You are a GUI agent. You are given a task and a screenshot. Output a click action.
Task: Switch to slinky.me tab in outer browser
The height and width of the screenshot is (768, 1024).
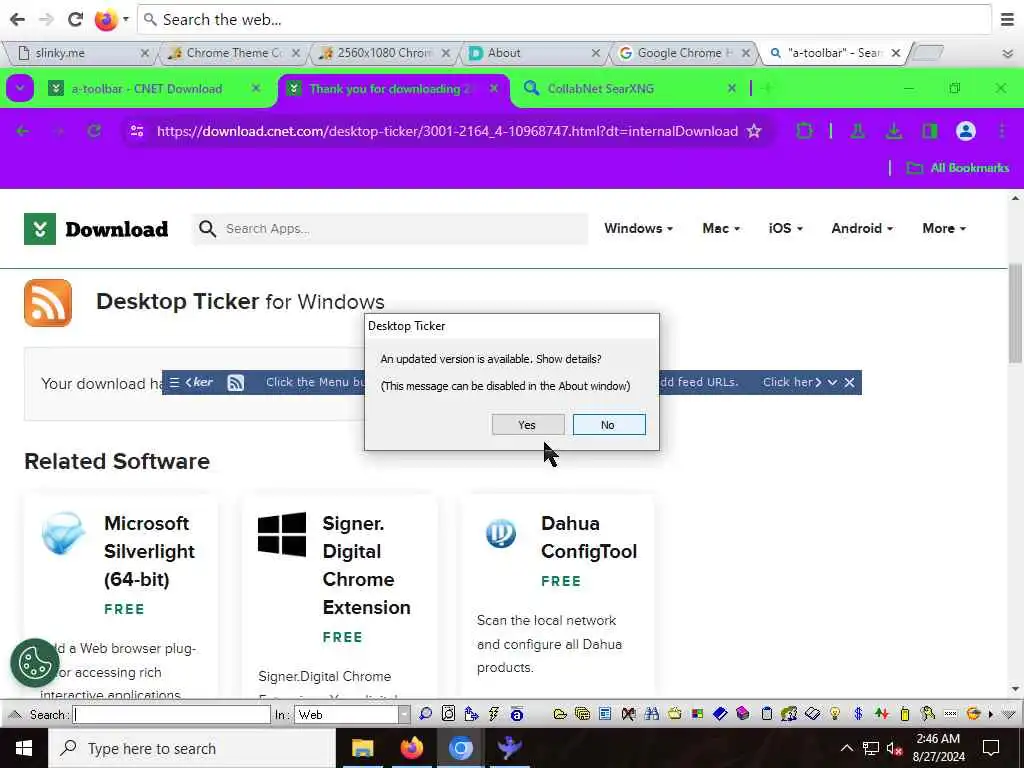click(84, 53)
